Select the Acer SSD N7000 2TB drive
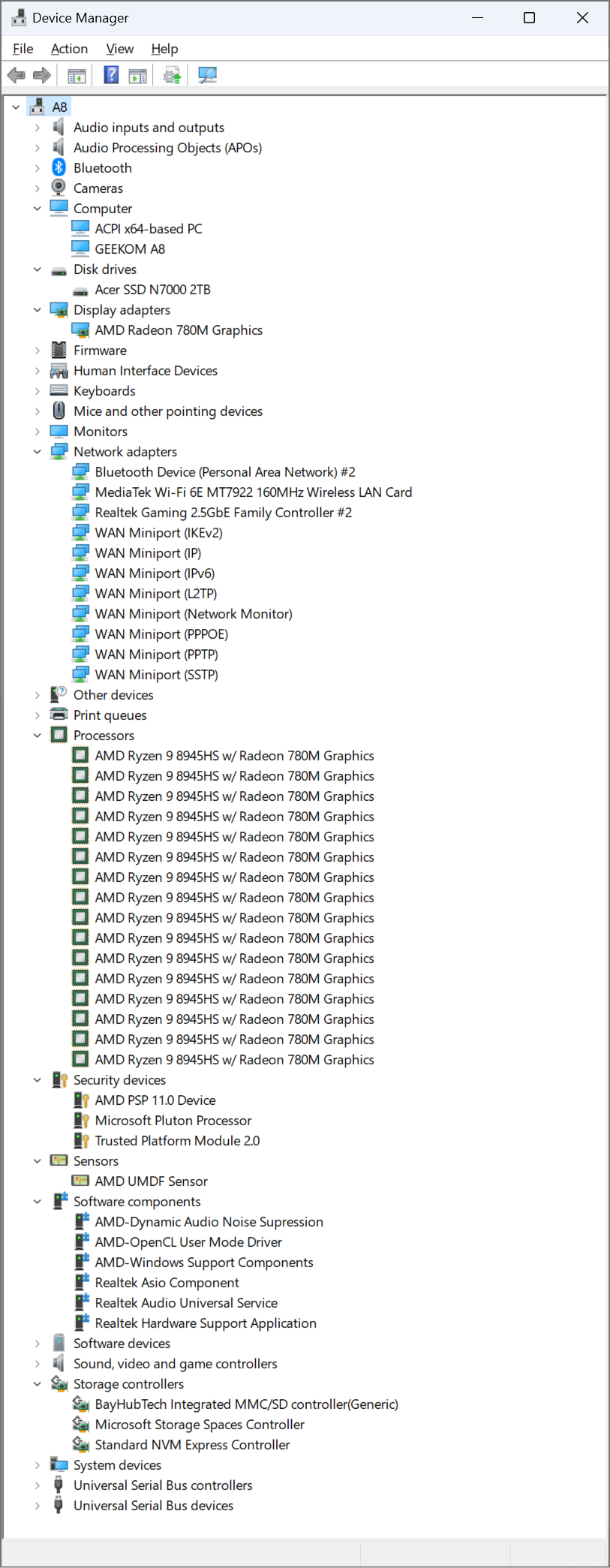610x1568 pixels. (x=152, y=290)
